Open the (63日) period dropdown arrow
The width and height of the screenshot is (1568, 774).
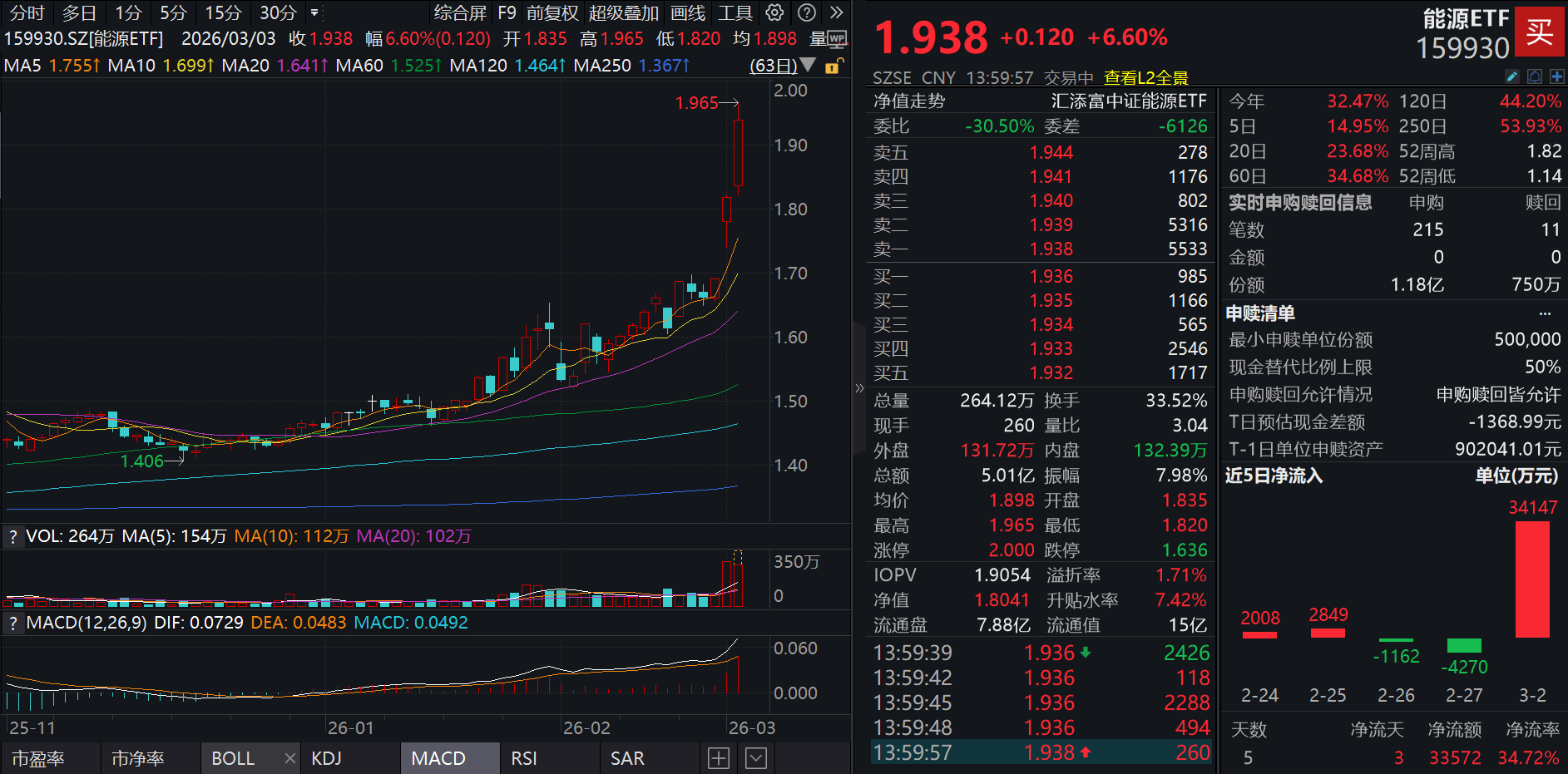[807, 66]
